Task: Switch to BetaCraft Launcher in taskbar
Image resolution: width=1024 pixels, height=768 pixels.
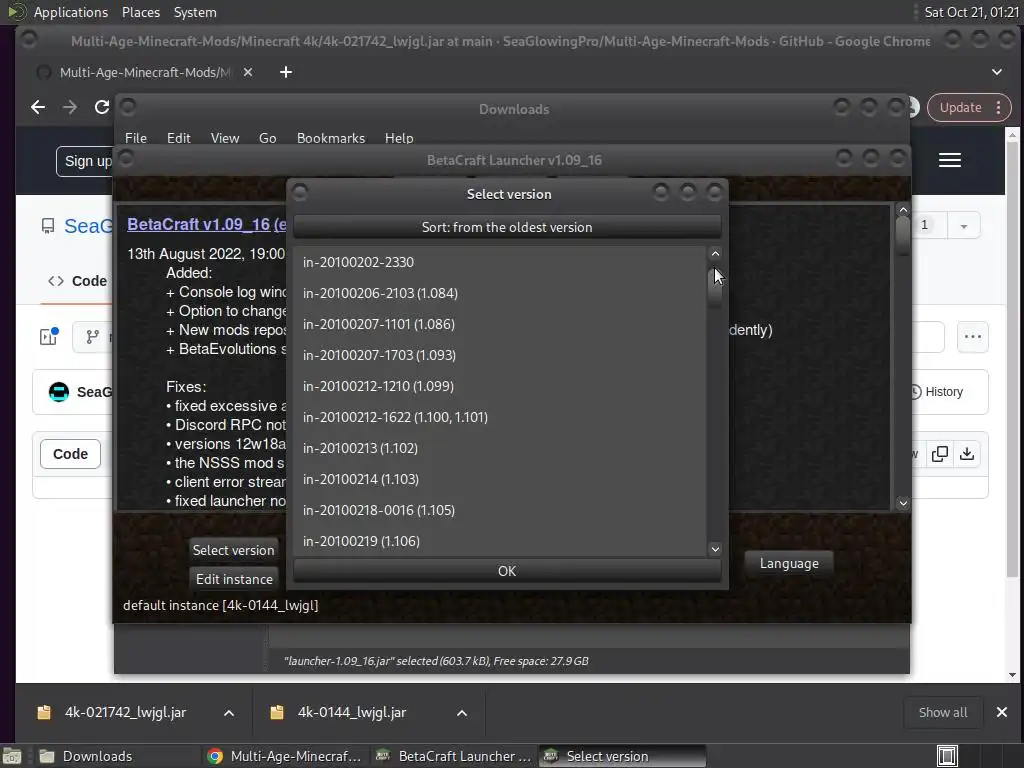Action: point(454,756)
